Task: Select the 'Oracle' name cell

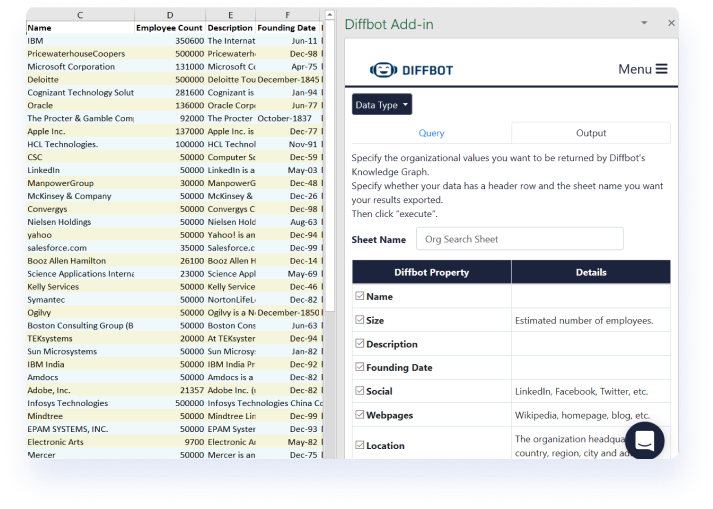Action: (80, 106)
